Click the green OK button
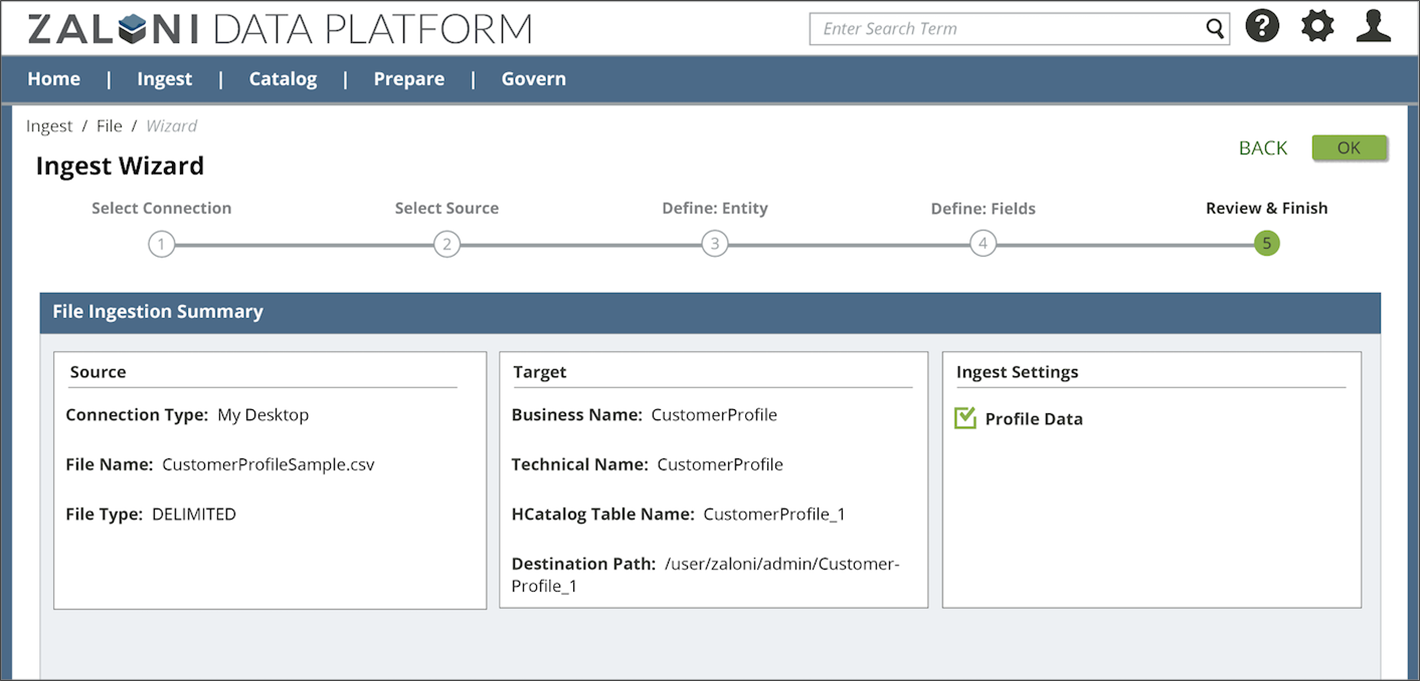 coord(1349,148)
